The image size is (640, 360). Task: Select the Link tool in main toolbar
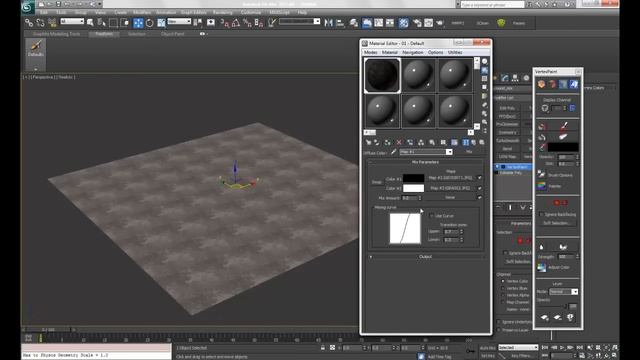point(29,23)
